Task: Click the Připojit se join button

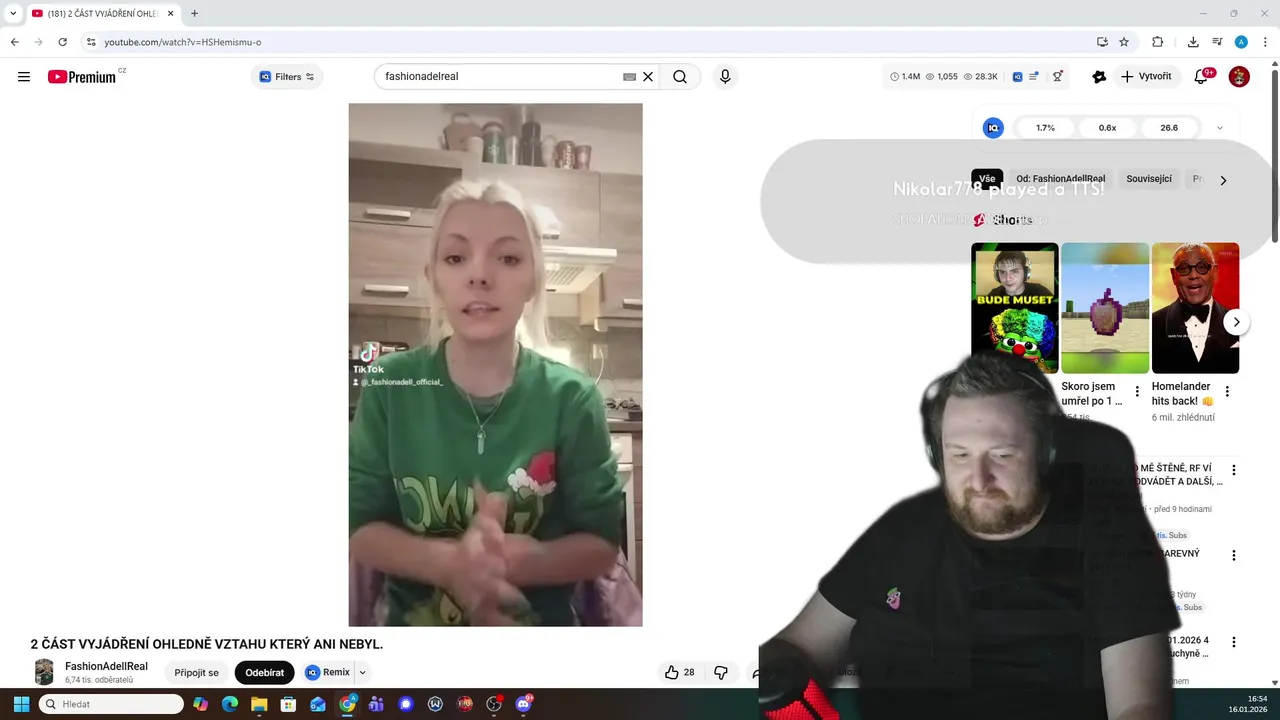Action: point(196,673)
